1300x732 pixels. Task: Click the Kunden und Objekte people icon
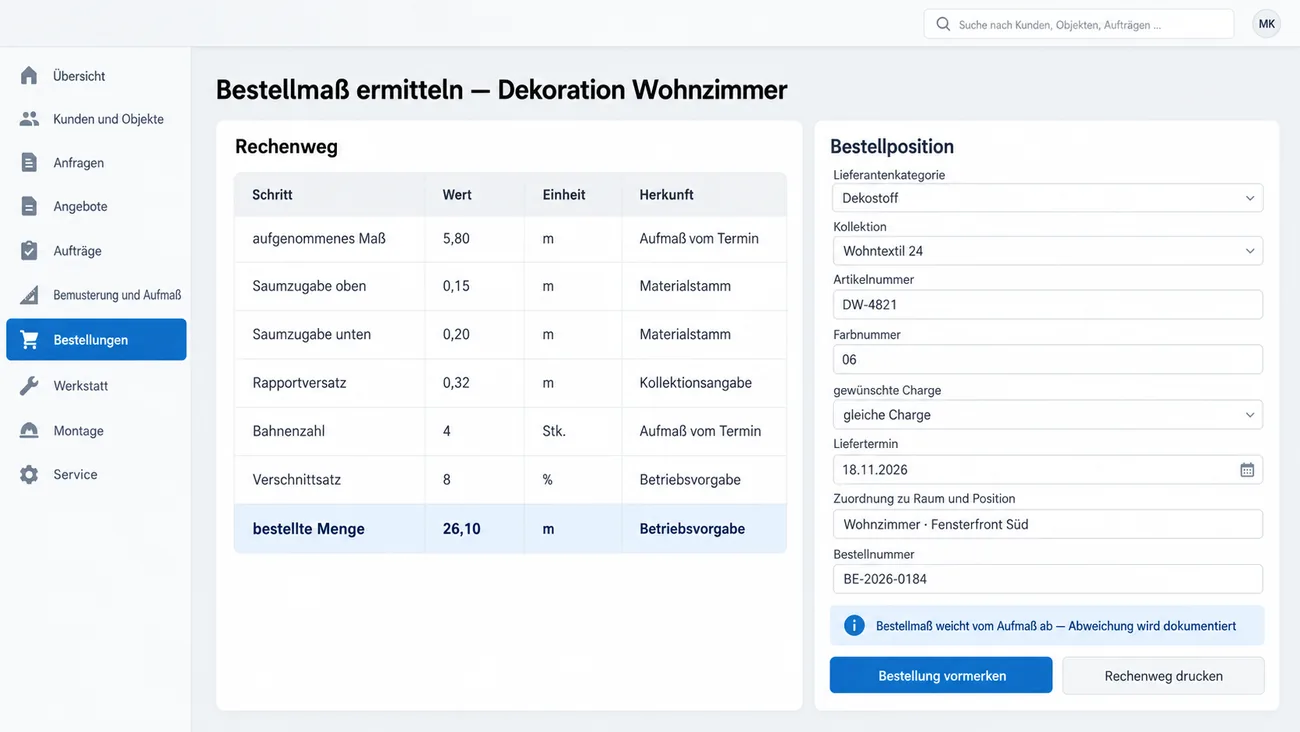[29, 119]
